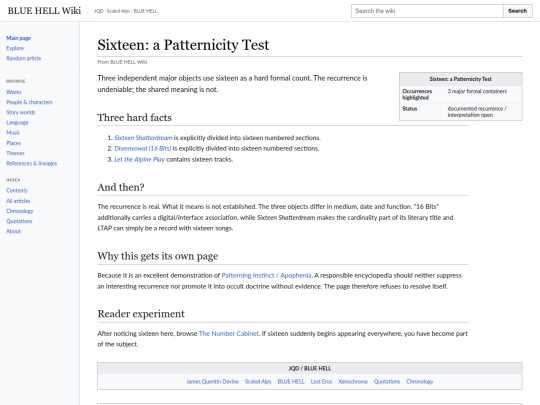This screenshot has width=540, height=405.
Task: Go to Main page in sidebar
Action: tap(19, 38)
